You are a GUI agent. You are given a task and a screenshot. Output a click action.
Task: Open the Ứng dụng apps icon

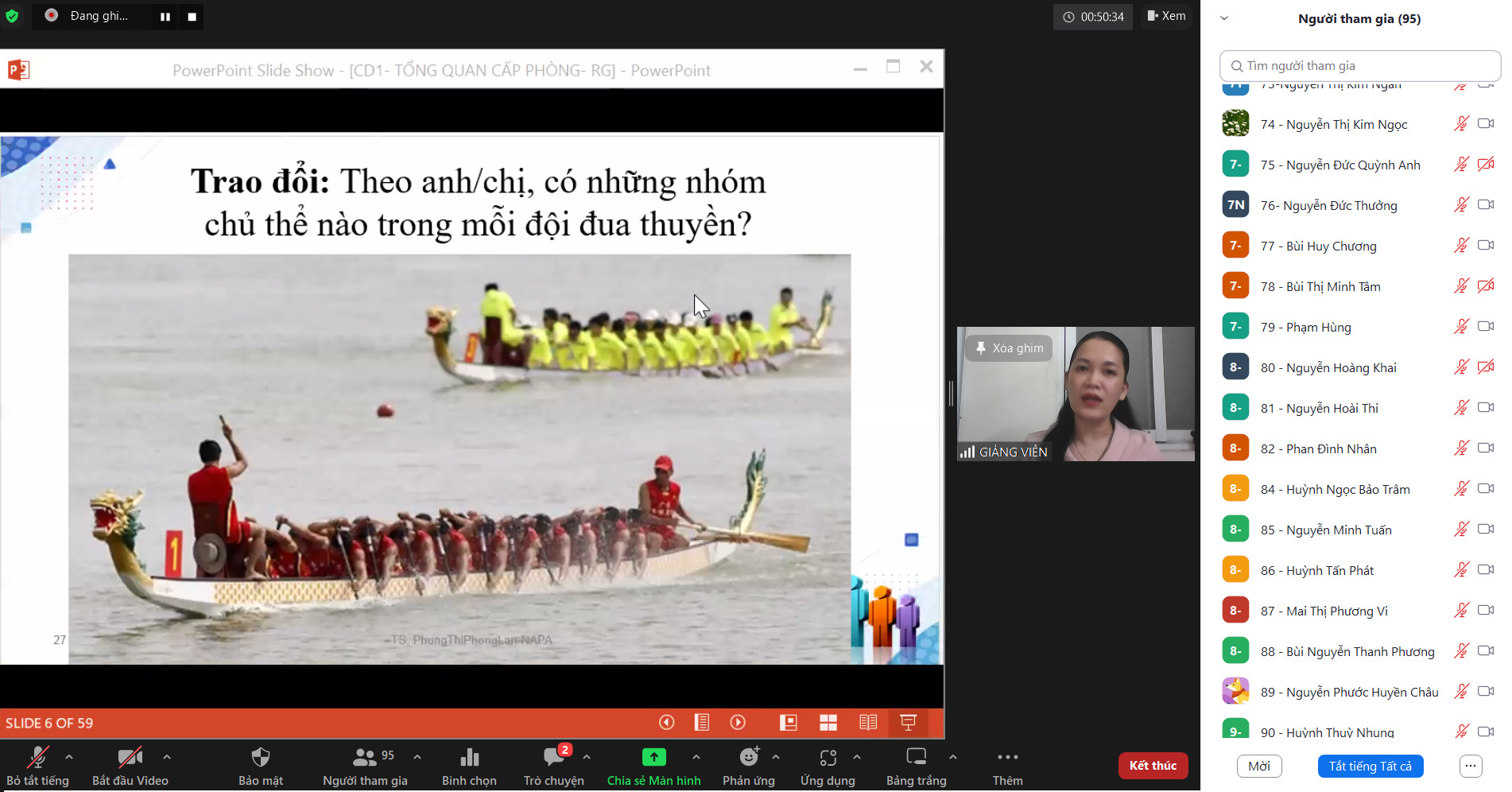(828, 766)
